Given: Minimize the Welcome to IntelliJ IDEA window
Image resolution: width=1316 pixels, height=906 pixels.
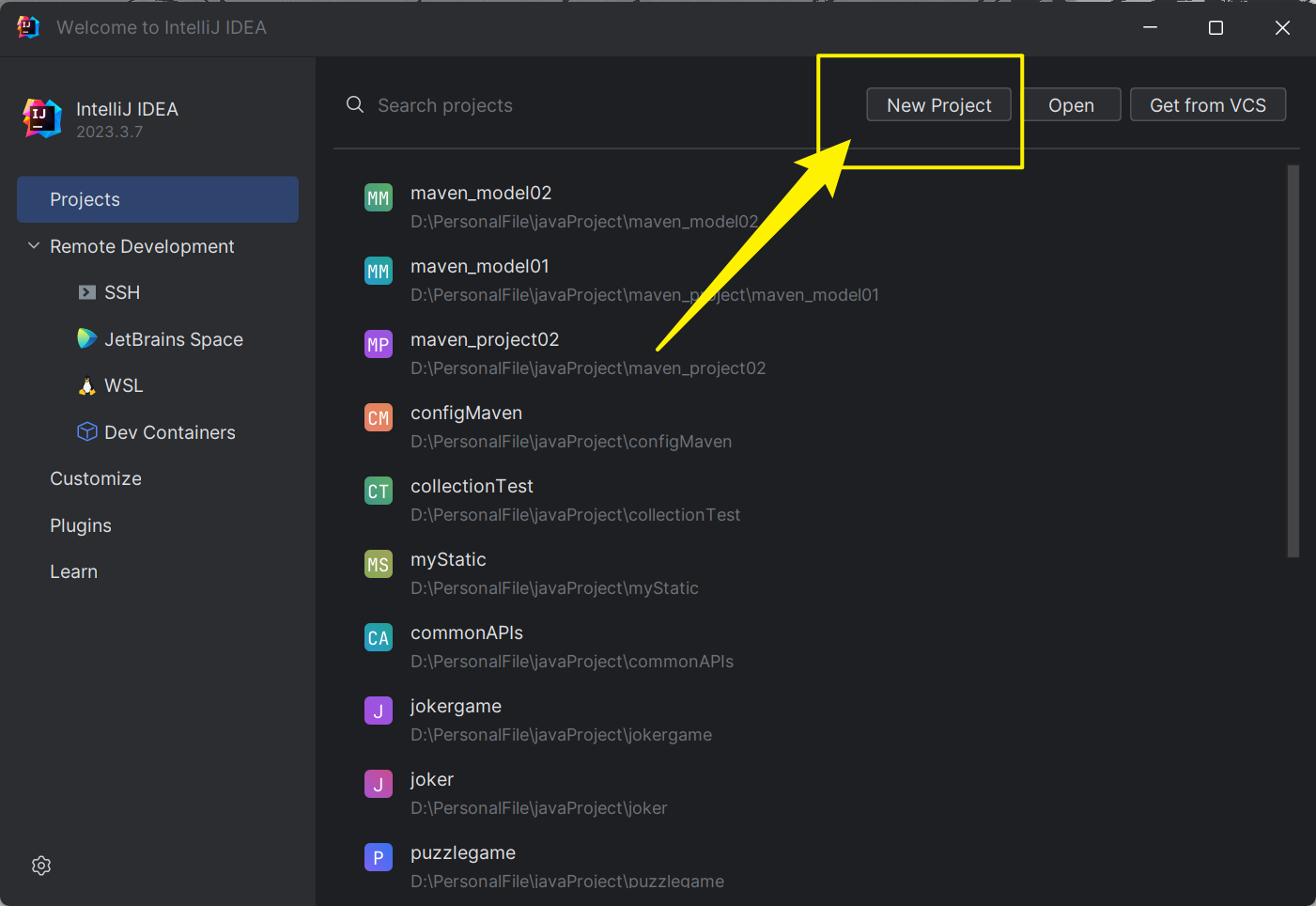Looking at the screenshot, I should pos(1150,27).
